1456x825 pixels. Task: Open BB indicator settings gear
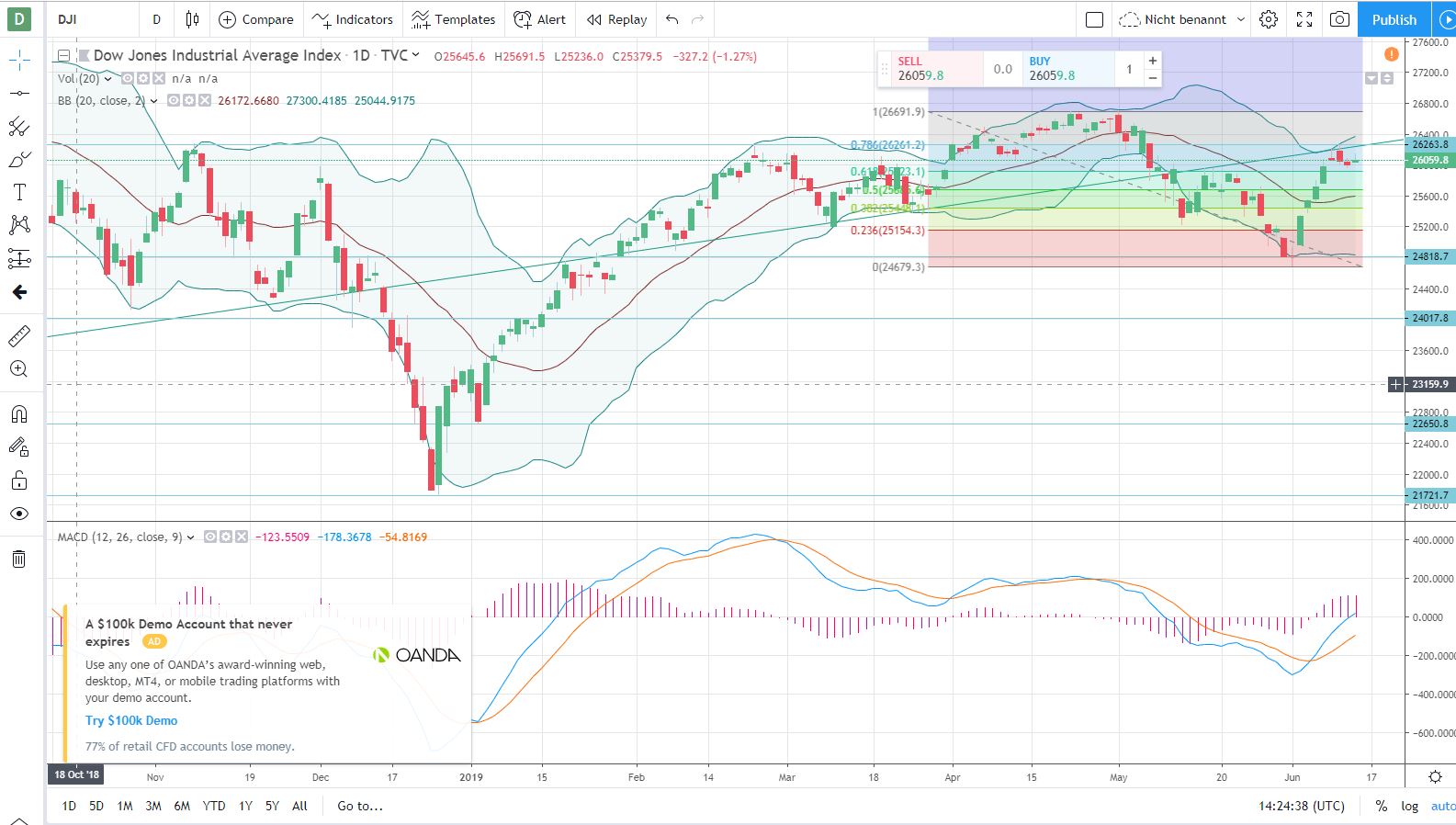189,101
